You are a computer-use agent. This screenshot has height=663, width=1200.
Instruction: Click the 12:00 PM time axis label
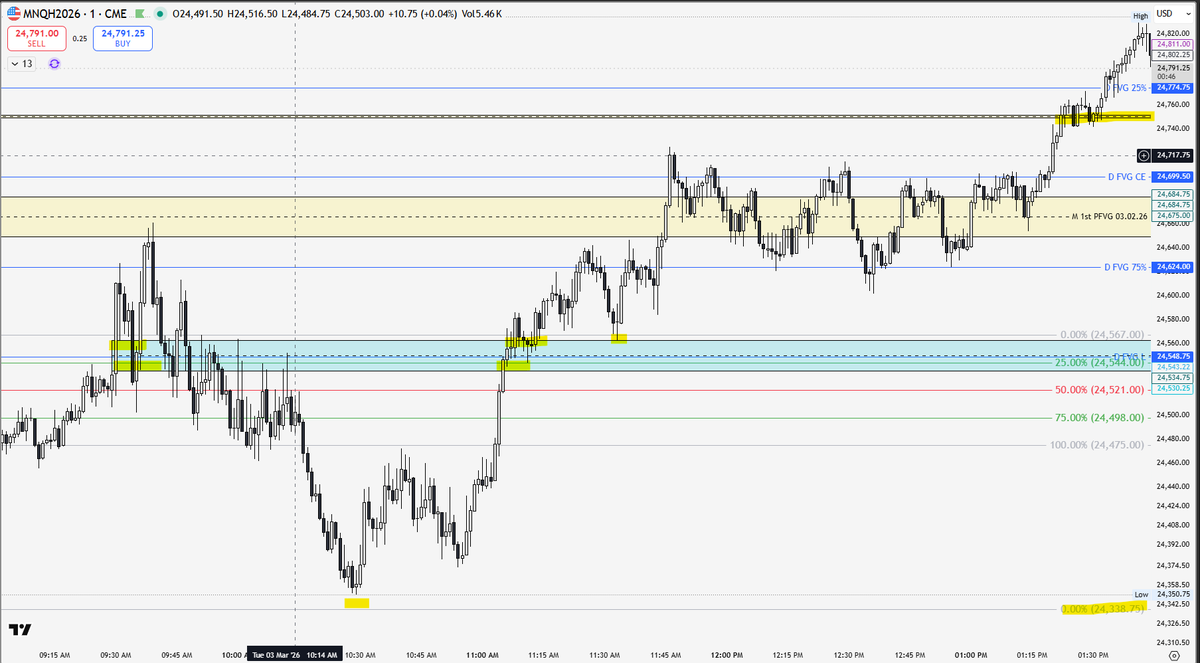click(x=727, y=655)
